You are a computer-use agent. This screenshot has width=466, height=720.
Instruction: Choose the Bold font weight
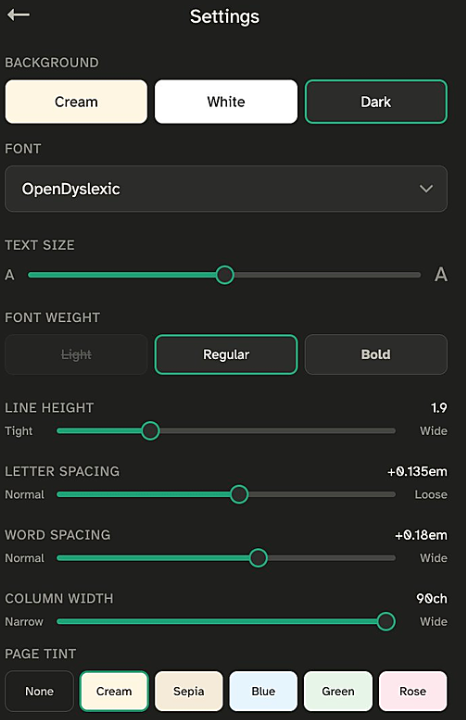[376, 354]
